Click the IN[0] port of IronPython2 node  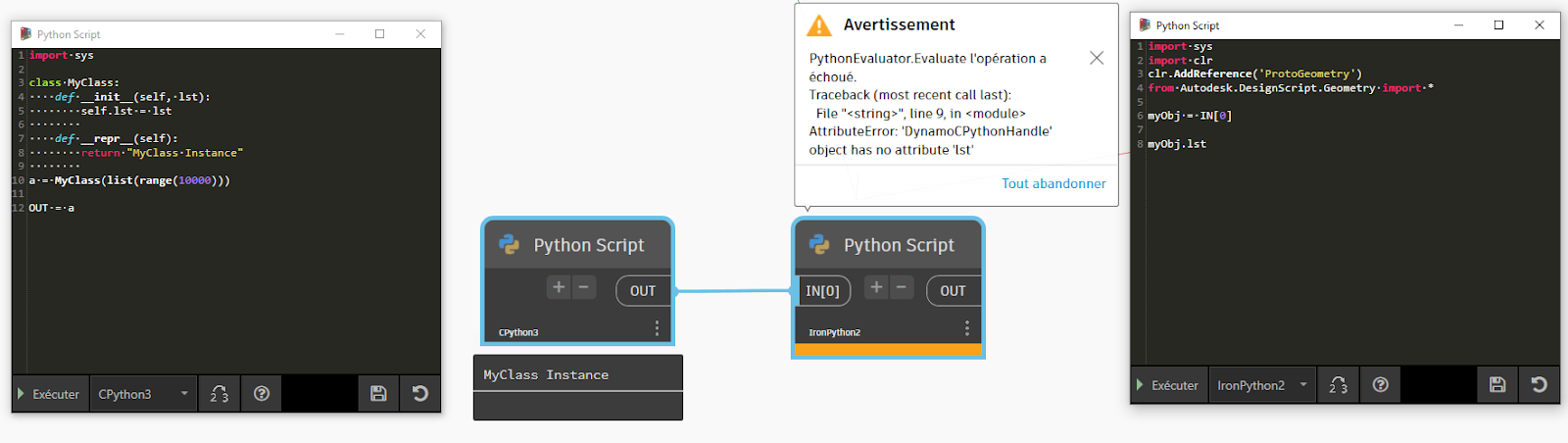pyautogui.click(x=823, y=291)
